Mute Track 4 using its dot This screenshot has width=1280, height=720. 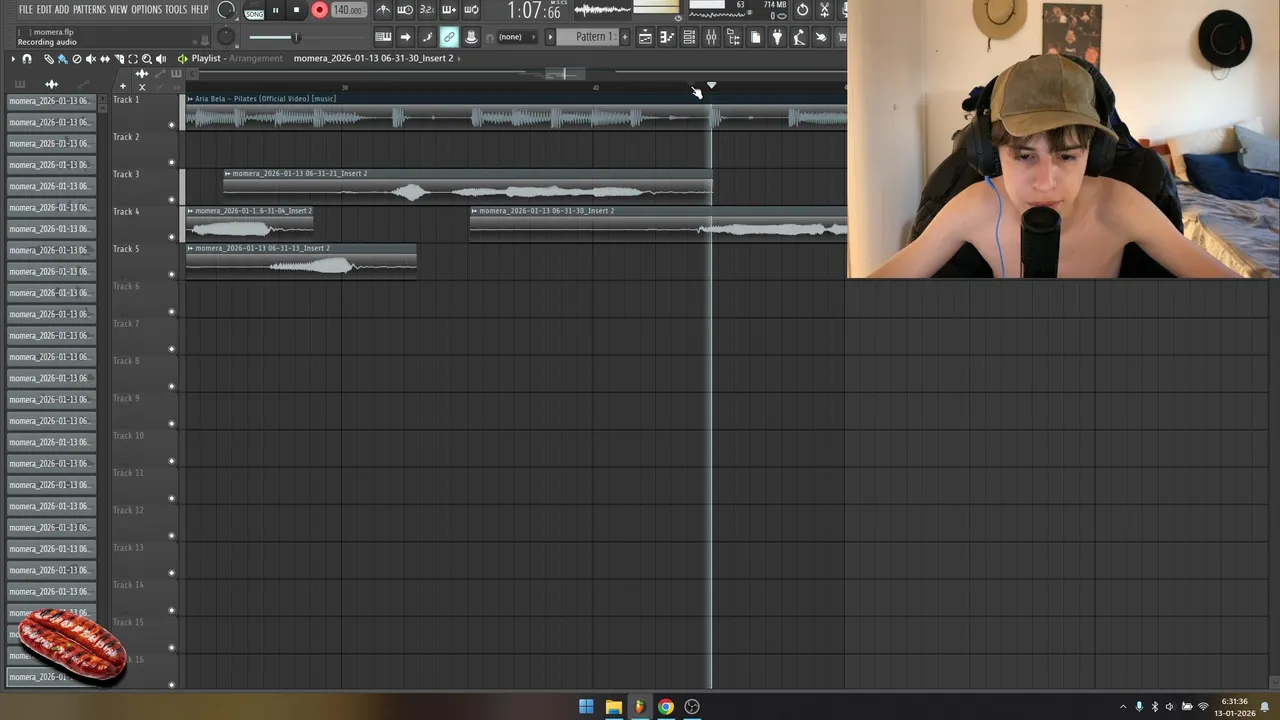pos(171,237)
